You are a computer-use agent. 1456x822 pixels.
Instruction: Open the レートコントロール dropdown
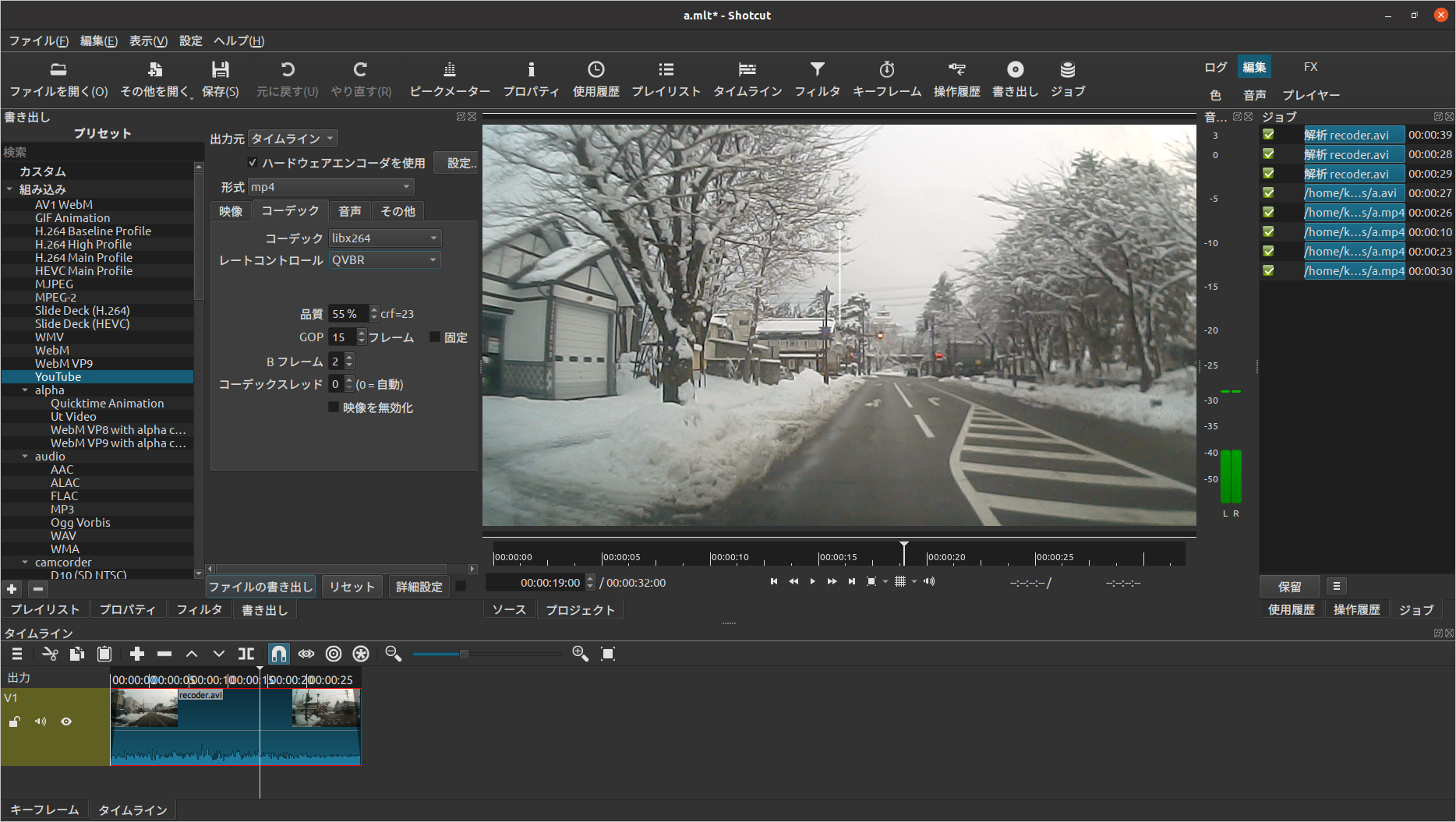pyautogui.click(x=384, y=259)
